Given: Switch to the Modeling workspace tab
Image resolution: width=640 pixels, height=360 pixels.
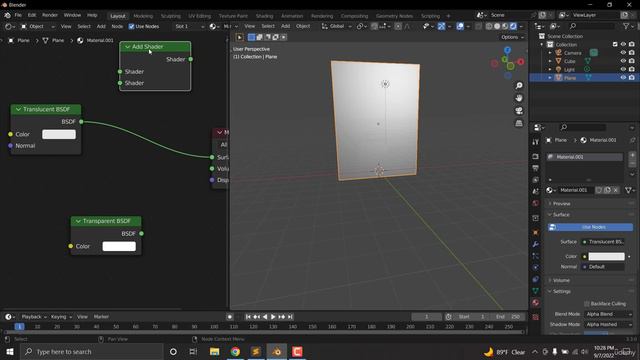Looking at the screenshot, I should [x=143, y=16].
